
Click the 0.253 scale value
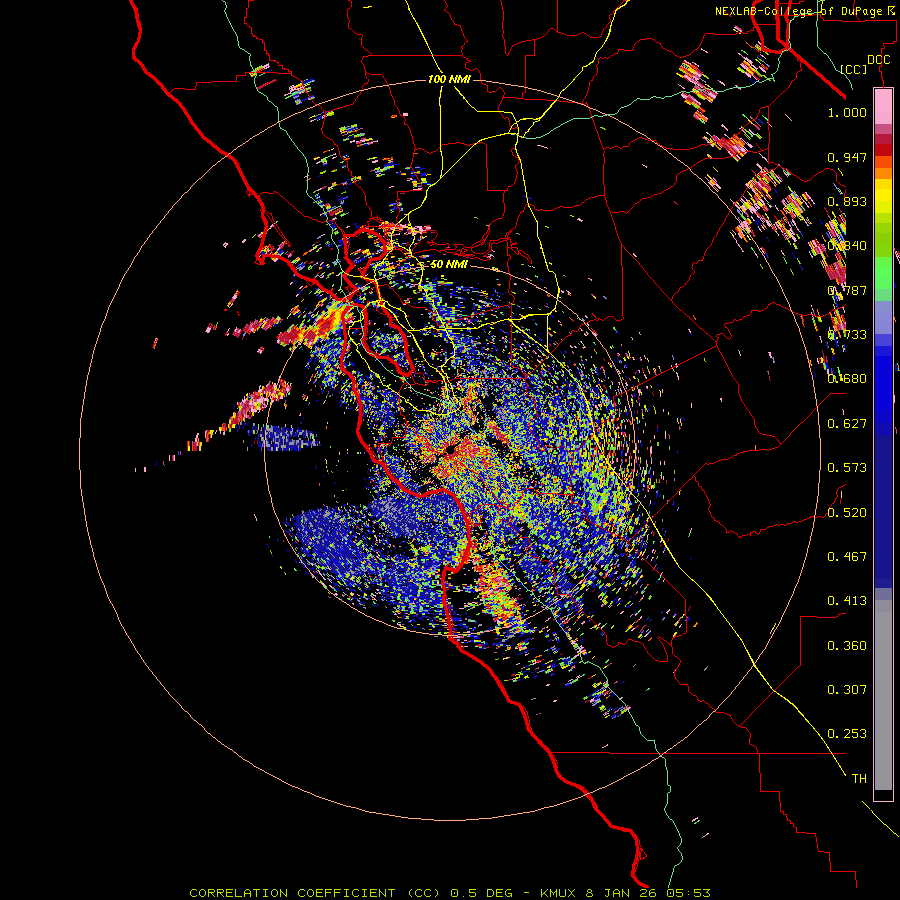[847, 734]
